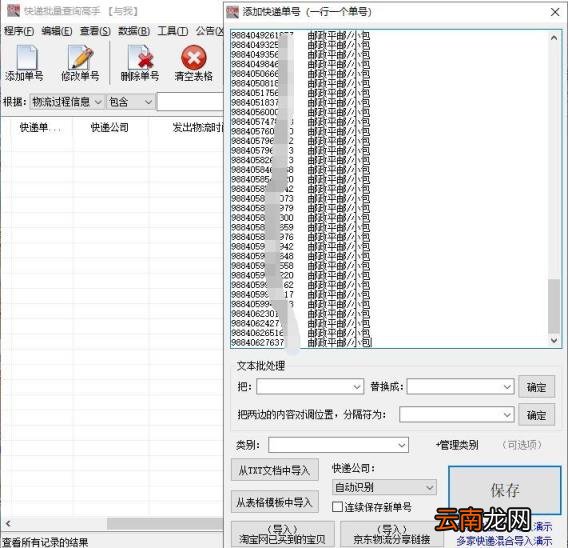This screenshot has height=548, width=568.
Task: Click the 快递单 column header
Action: (41, 127)
